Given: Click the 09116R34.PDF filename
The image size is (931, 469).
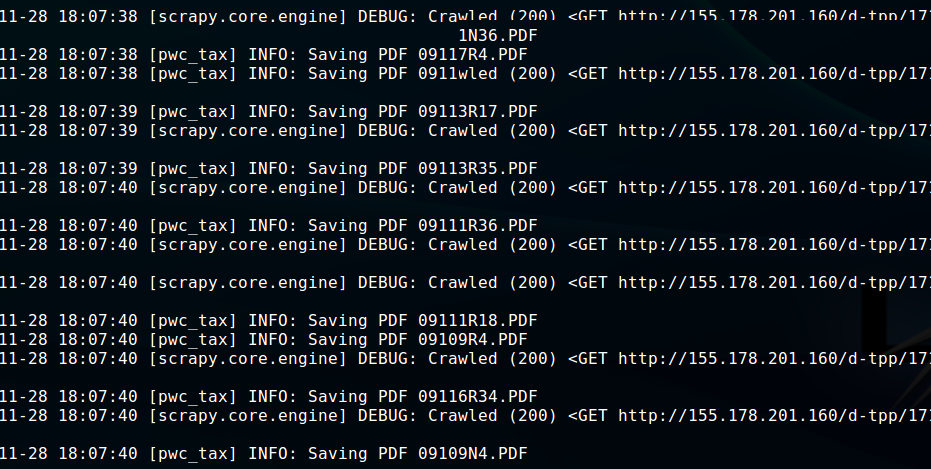Looking at the screenshot, I should coord(477,397).
